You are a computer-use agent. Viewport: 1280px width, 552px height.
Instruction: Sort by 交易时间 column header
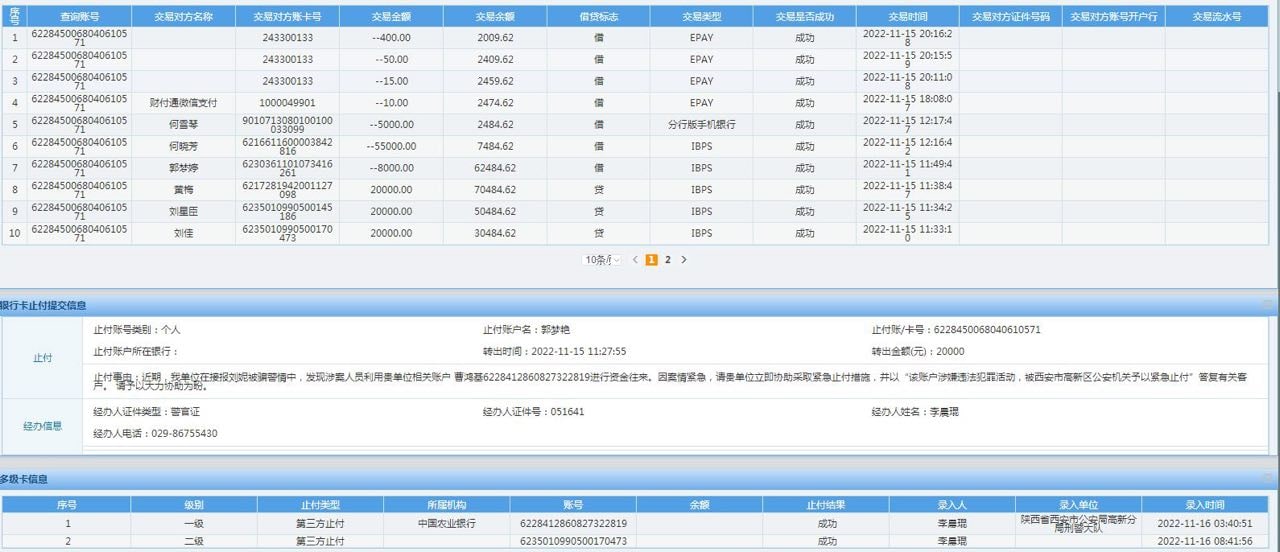pos(907,17)
